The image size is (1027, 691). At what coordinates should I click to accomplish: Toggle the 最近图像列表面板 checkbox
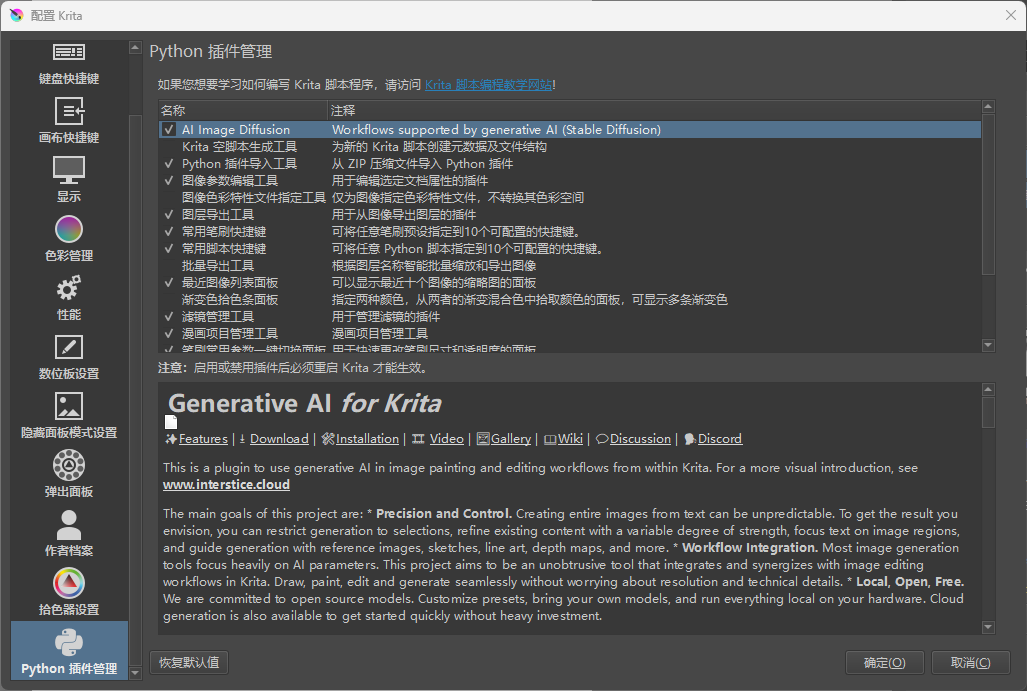(x=169, y=283)
